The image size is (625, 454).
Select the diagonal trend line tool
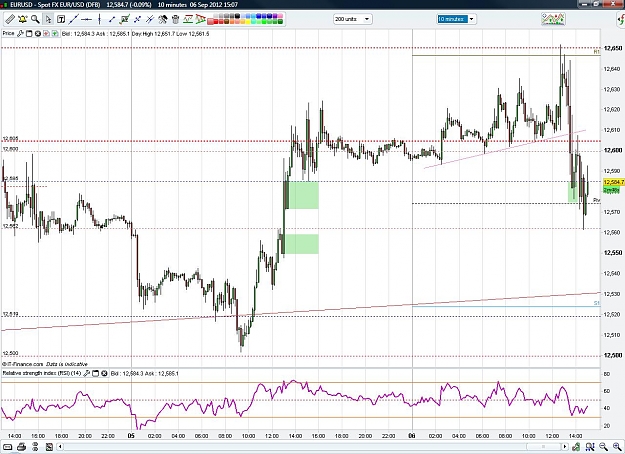click(x=74, y=19)
